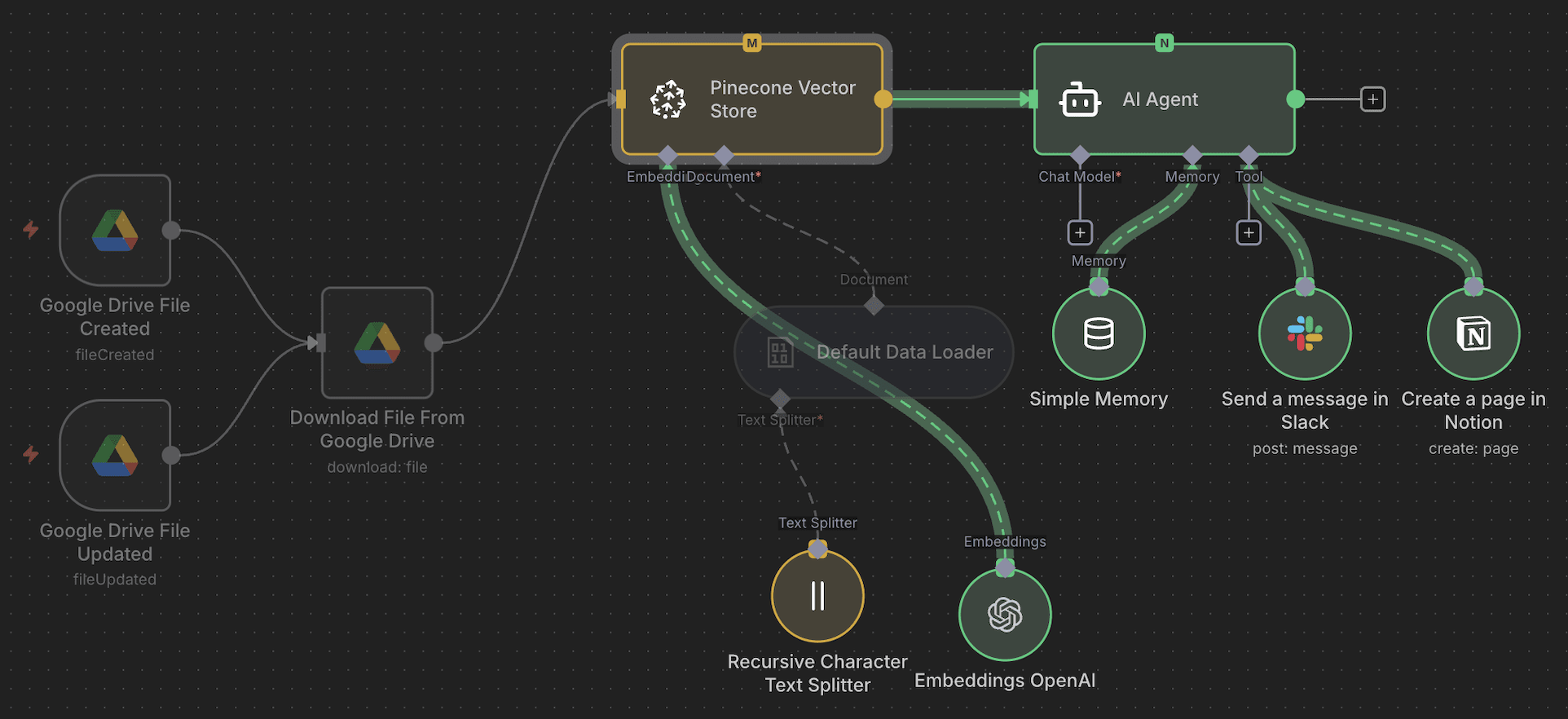1568x719 pixels.
Task: Click the 'fileUpdated' subtitle
Action: coord(115,580)
